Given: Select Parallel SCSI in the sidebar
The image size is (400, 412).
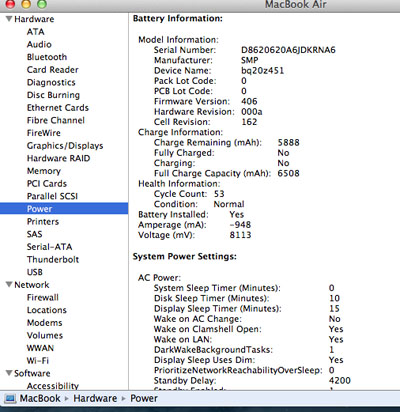Looking at the screenshot, I should click(52, 196).
